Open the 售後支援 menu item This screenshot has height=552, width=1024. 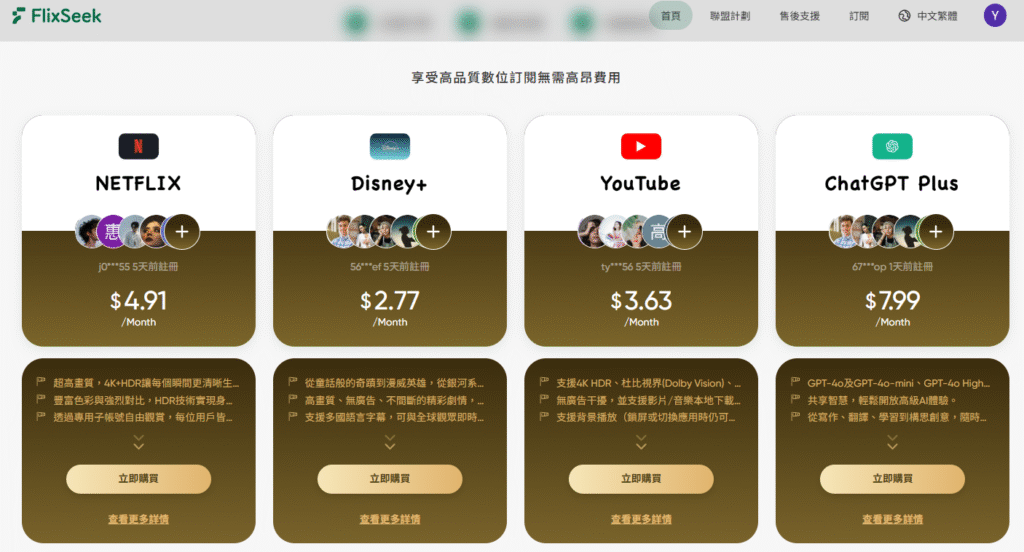[x=799, y=16]
